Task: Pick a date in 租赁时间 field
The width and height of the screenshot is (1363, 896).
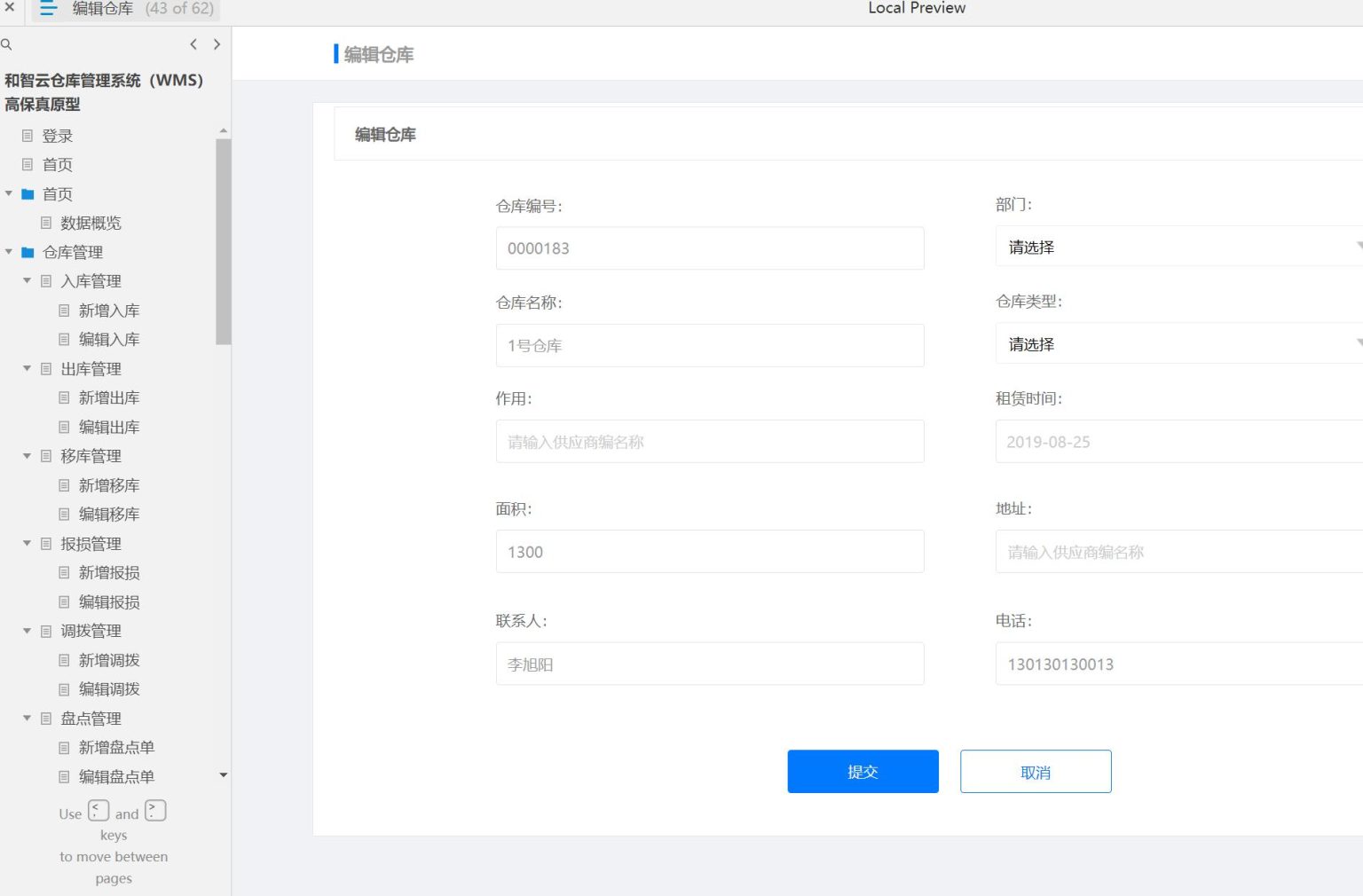Action: [1178, 442]
